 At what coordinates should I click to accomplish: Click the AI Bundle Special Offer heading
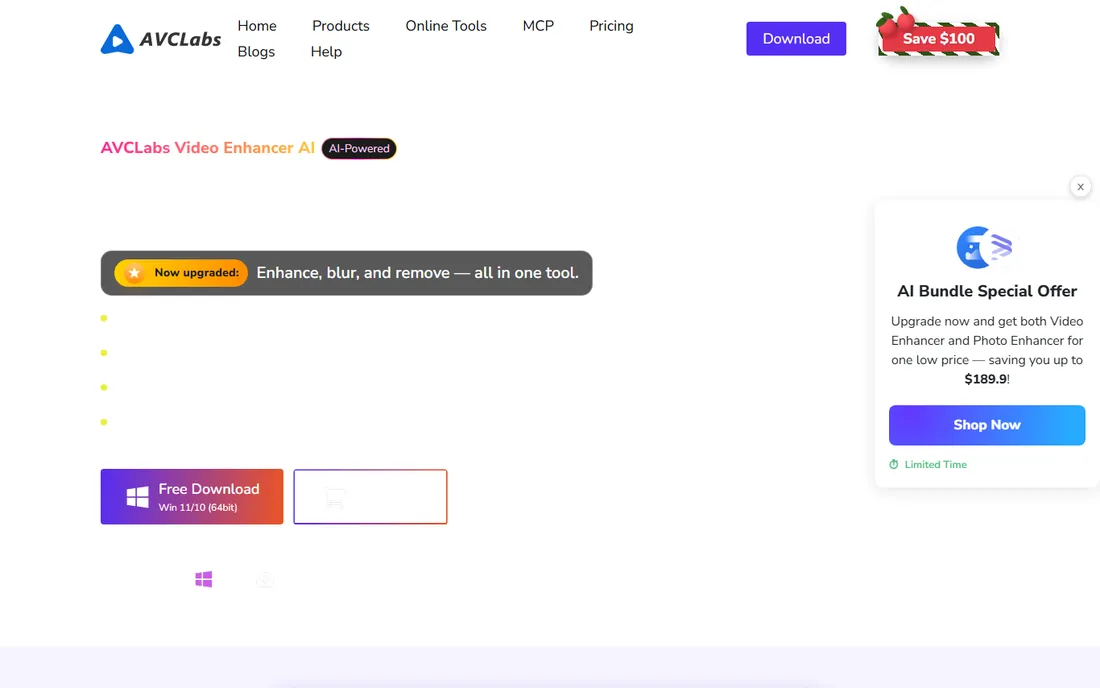(986, 291)
